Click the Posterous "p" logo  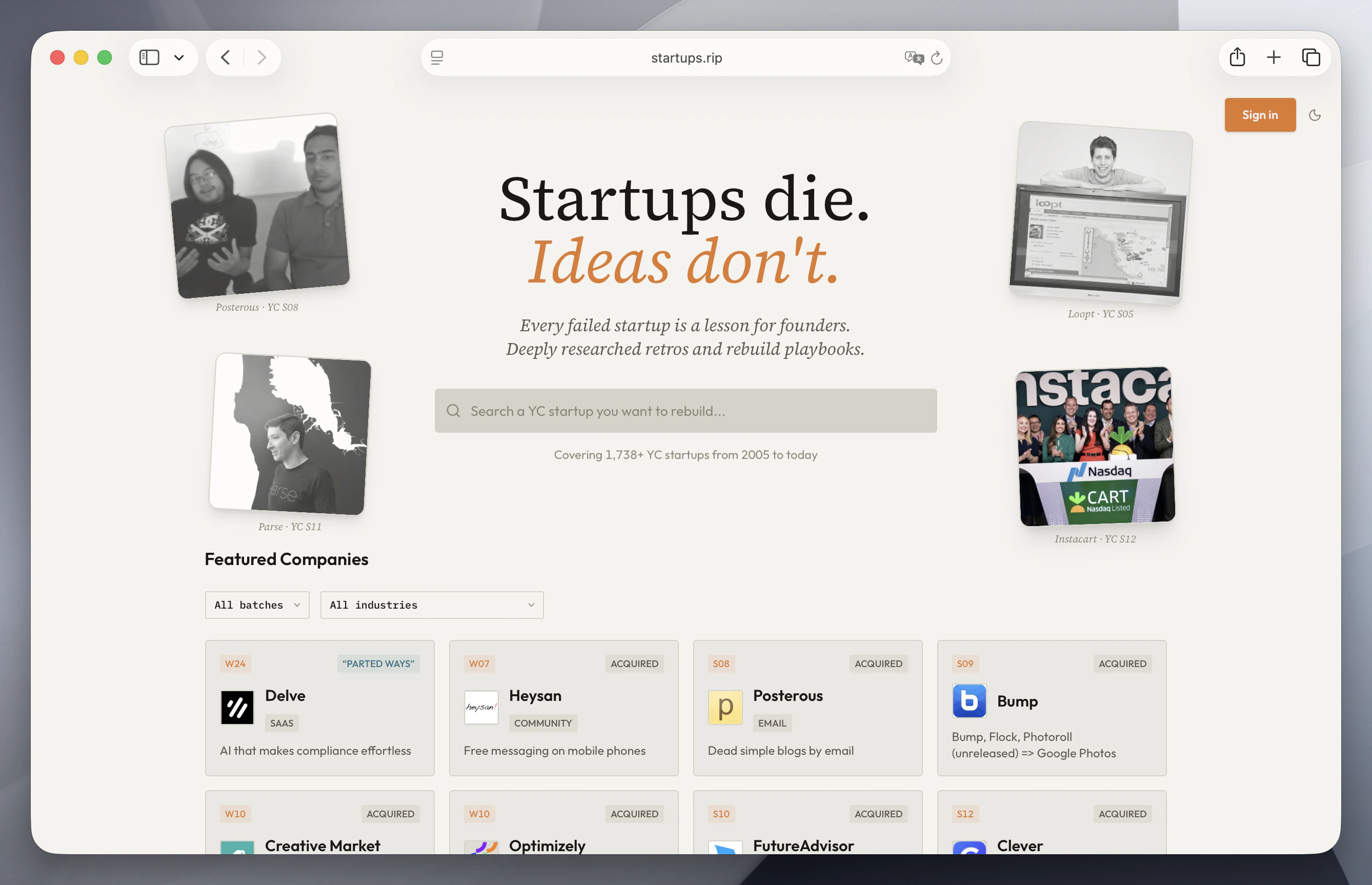725,707
